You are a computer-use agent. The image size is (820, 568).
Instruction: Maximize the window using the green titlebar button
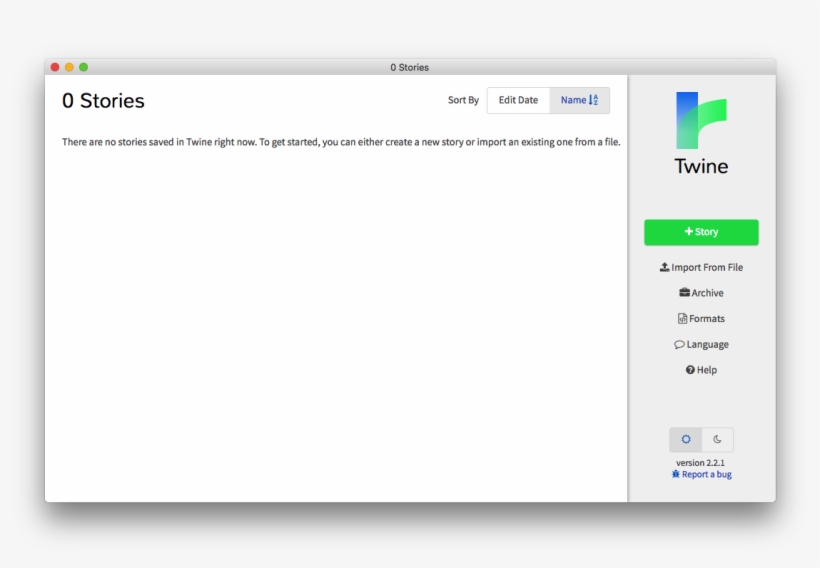(x=84, y=67)
